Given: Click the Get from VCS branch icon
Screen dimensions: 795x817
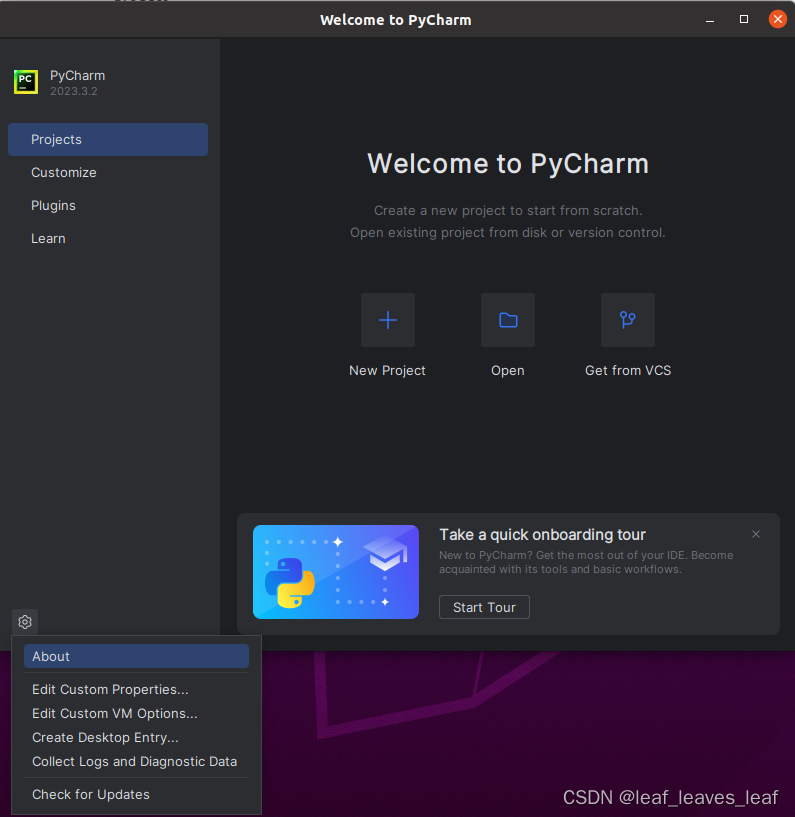Looking at the screenshot, I should 628,320.
